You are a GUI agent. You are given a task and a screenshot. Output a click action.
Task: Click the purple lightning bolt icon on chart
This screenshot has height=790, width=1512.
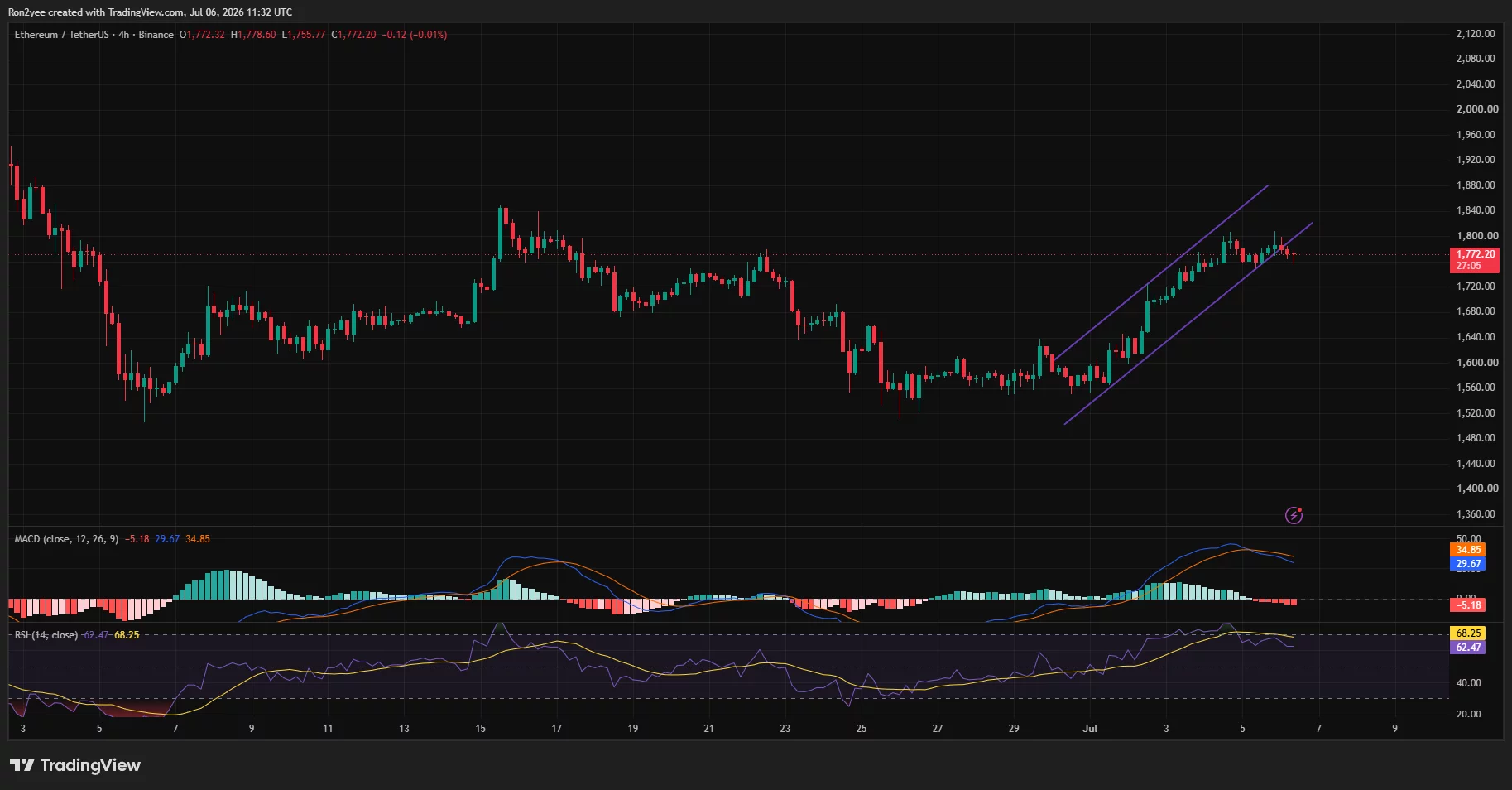click(1294, 515)
